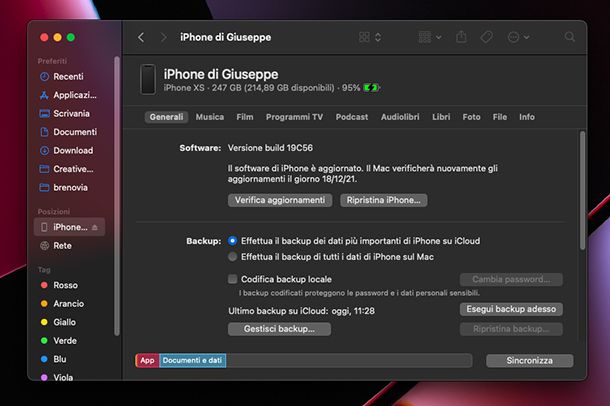Select backup to iCloud radio option
This screenshot has height=406, width=610.
[x=233, y=241]
